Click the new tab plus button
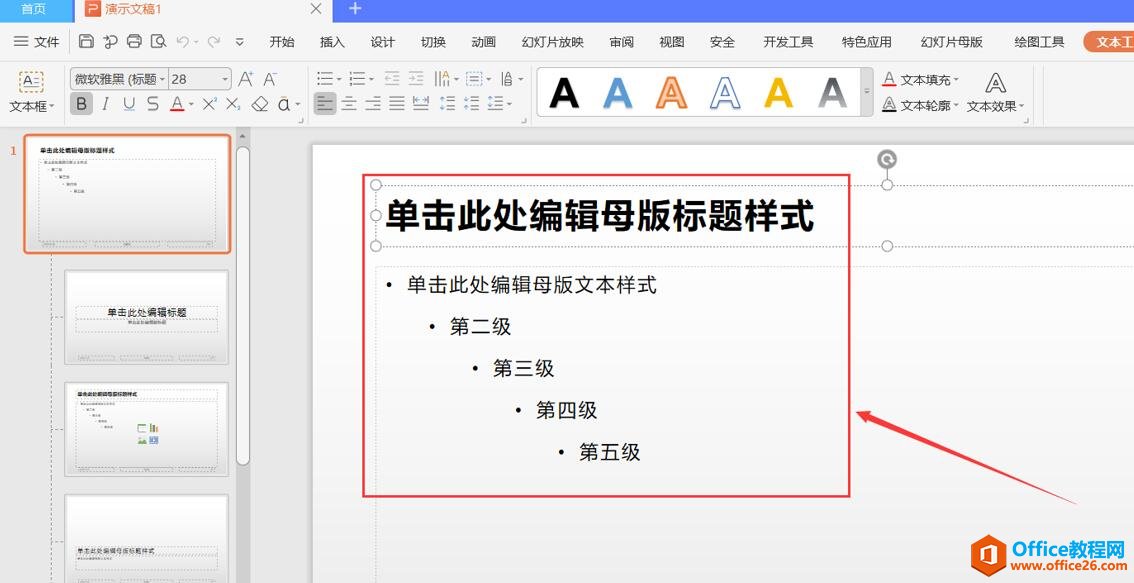The image size is (1134, 583). (x=354, y=9)
